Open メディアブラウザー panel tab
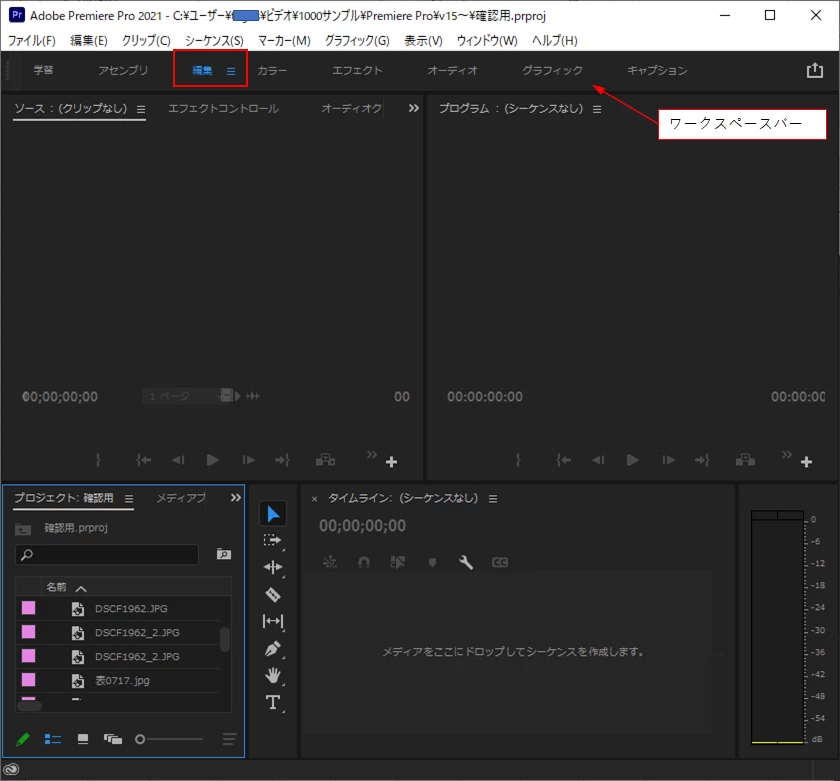Image resolution: width=840 pixels, height=781 pixels. (181, 498)
